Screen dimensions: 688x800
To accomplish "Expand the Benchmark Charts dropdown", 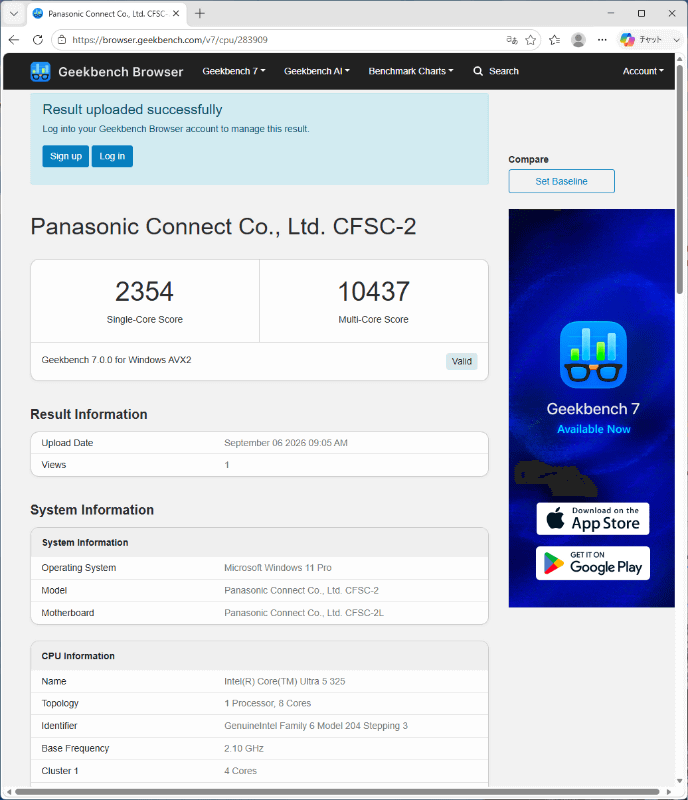I will point(411,71).
